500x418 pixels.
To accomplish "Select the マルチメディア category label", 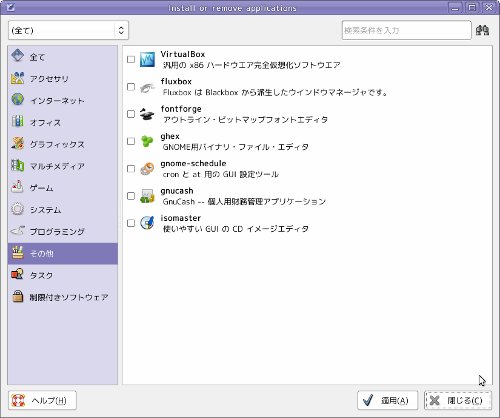I will tap(57, 166).
